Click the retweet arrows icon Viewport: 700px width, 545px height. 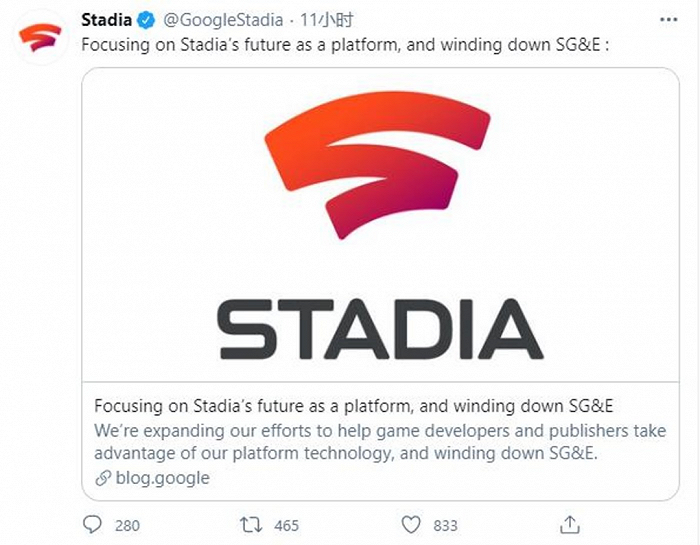(x=251, y=524)
